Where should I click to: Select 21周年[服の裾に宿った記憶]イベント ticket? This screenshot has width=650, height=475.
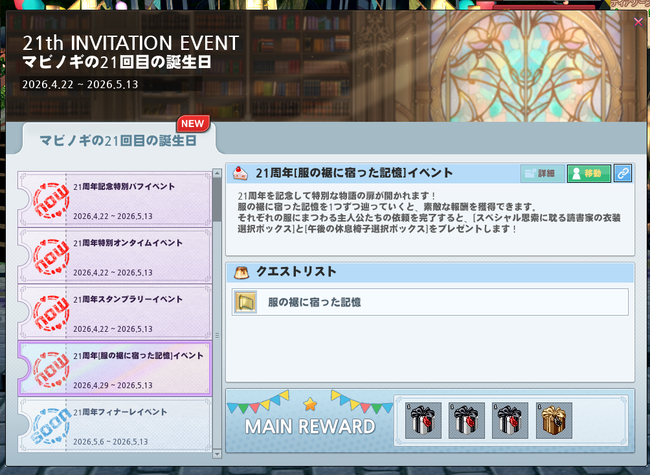[115, 369]
